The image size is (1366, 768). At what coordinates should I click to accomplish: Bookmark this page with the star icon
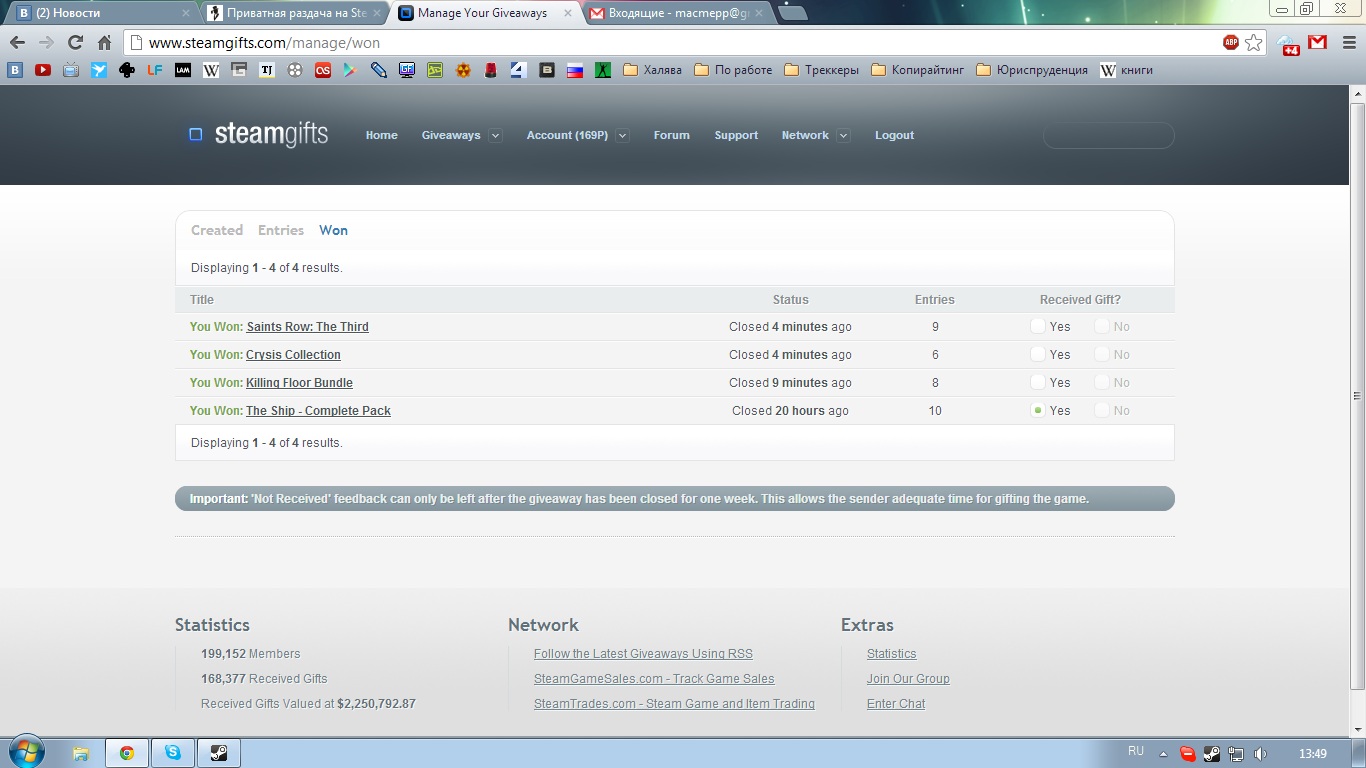1254,42
